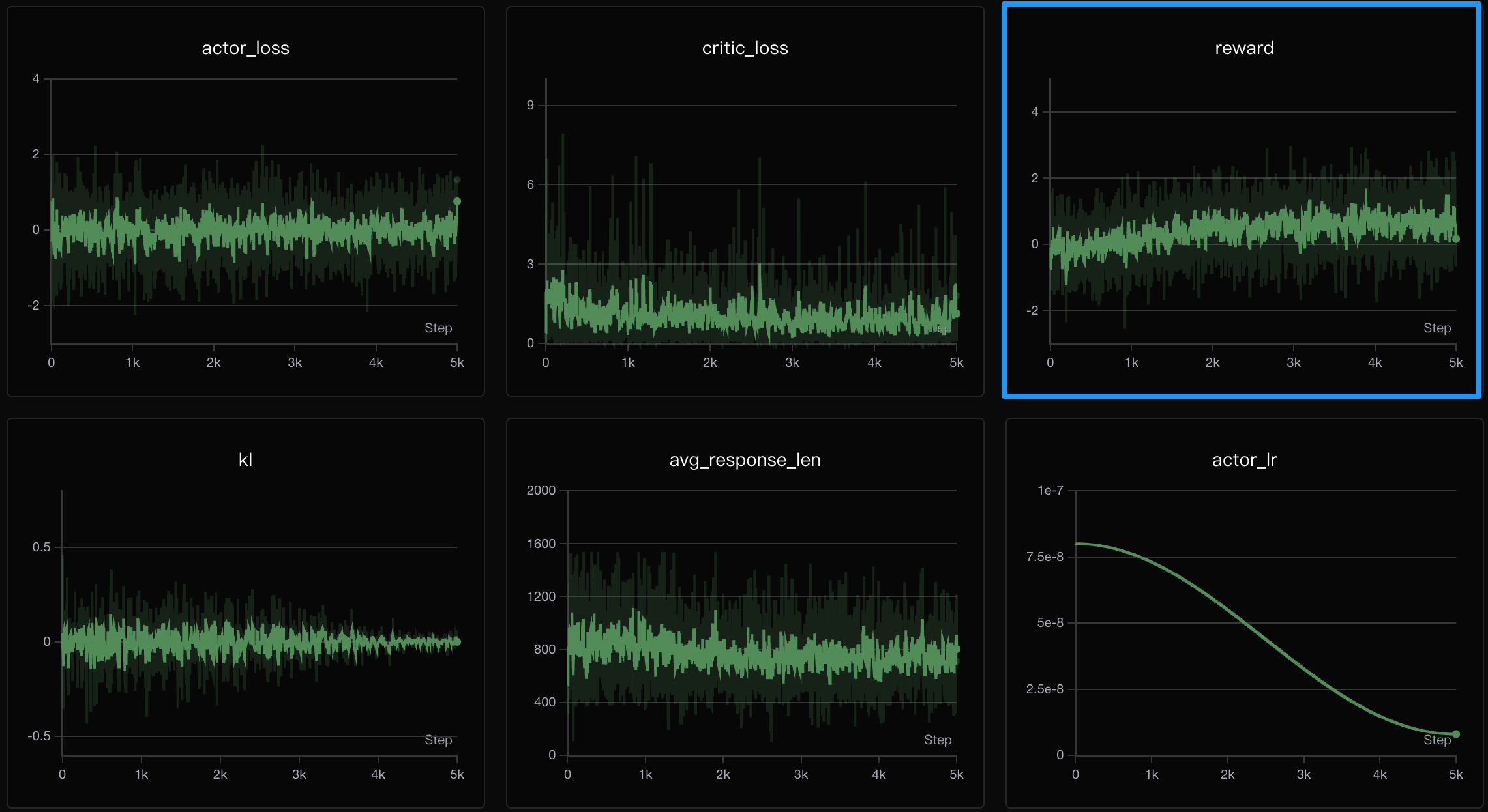Click the actor_lr chart title

(x=1243, y=460)
